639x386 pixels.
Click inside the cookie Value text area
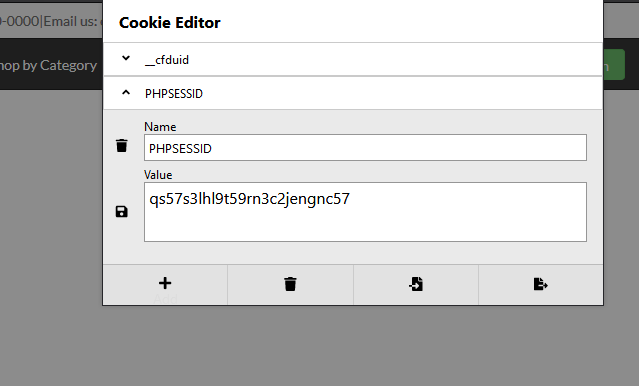tap(365, 212)
